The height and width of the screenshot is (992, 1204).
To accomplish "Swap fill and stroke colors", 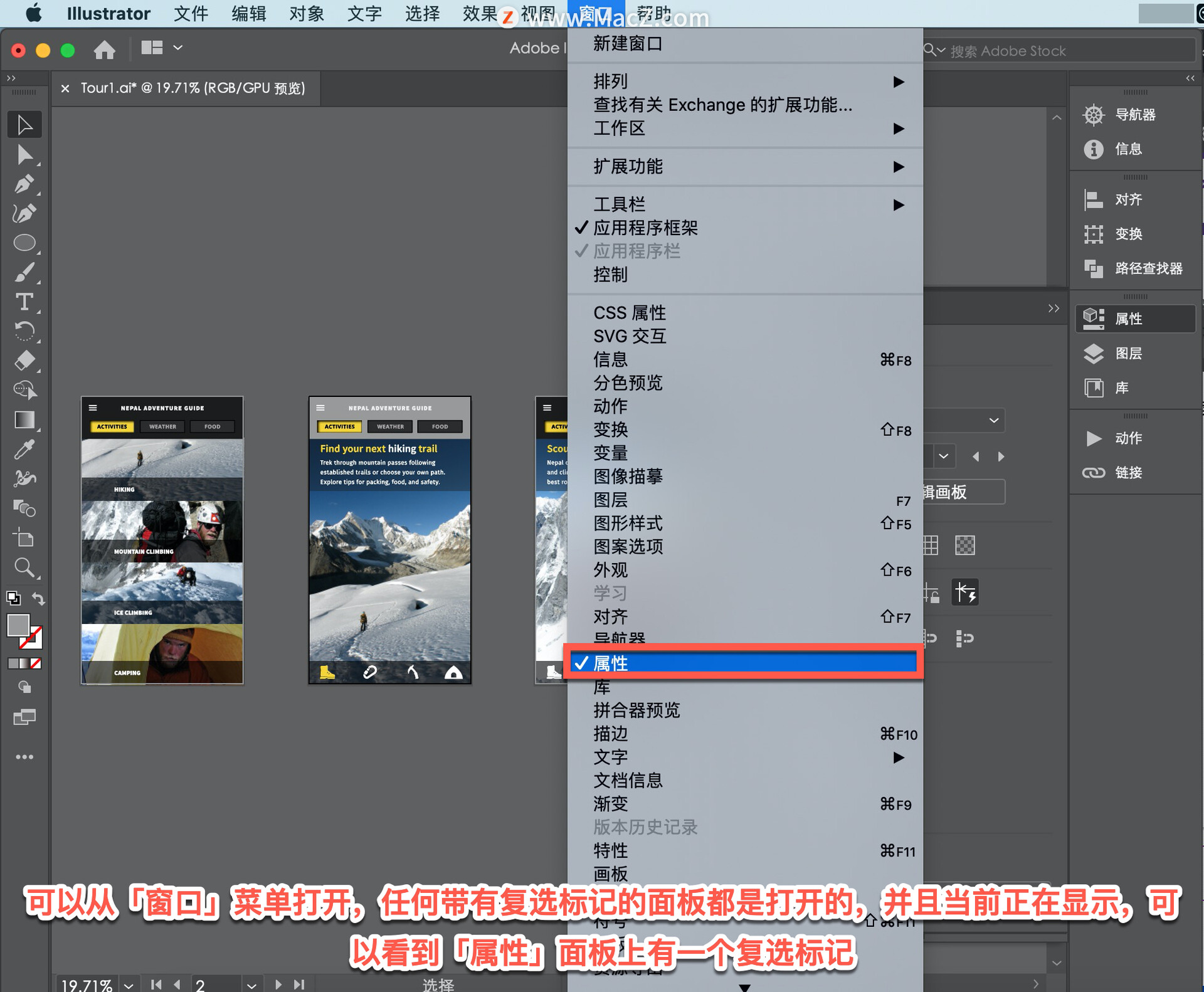I will pos(38,599).
